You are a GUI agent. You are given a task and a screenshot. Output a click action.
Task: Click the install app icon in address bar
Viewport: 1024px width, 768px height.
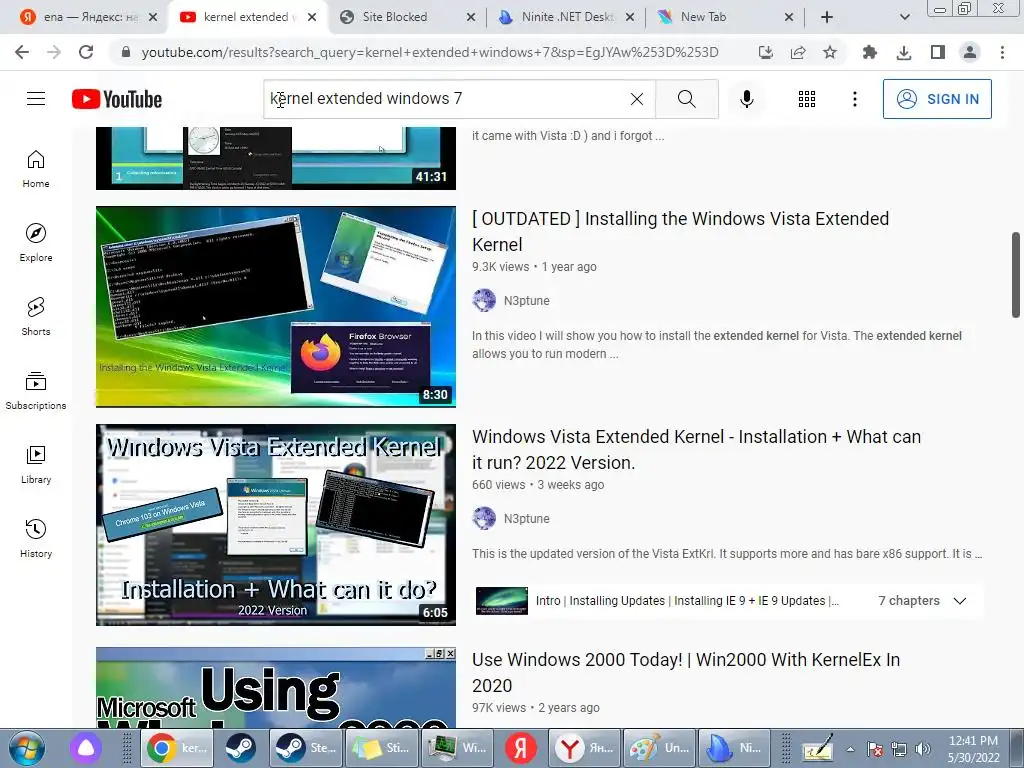coord(765,52)
